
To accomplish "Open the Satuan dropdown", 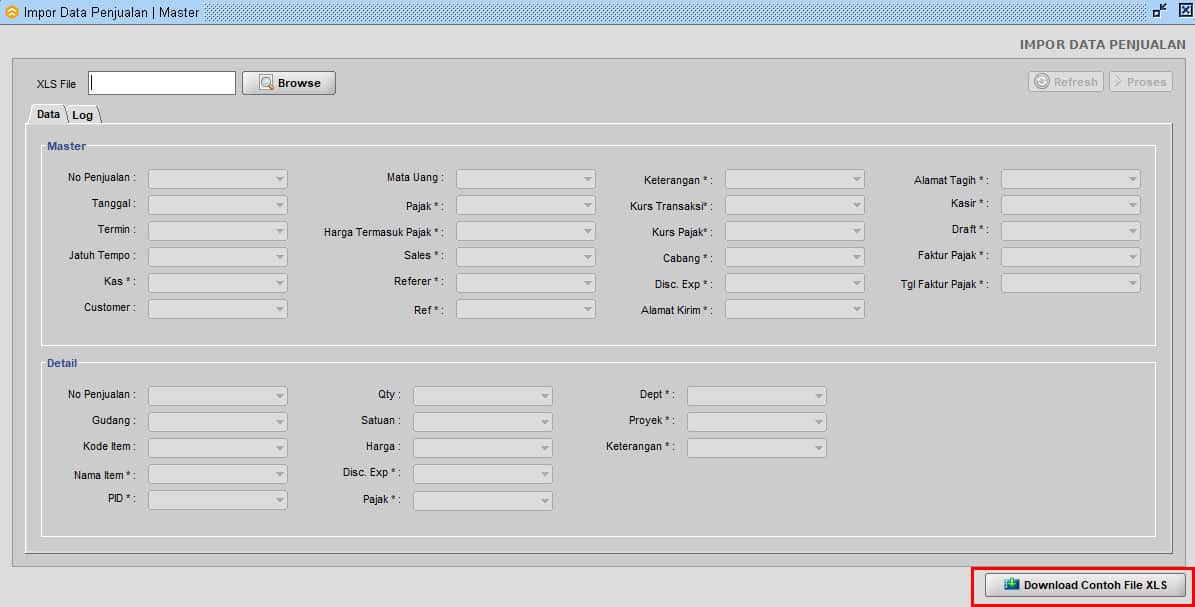I will coord(483,422).
